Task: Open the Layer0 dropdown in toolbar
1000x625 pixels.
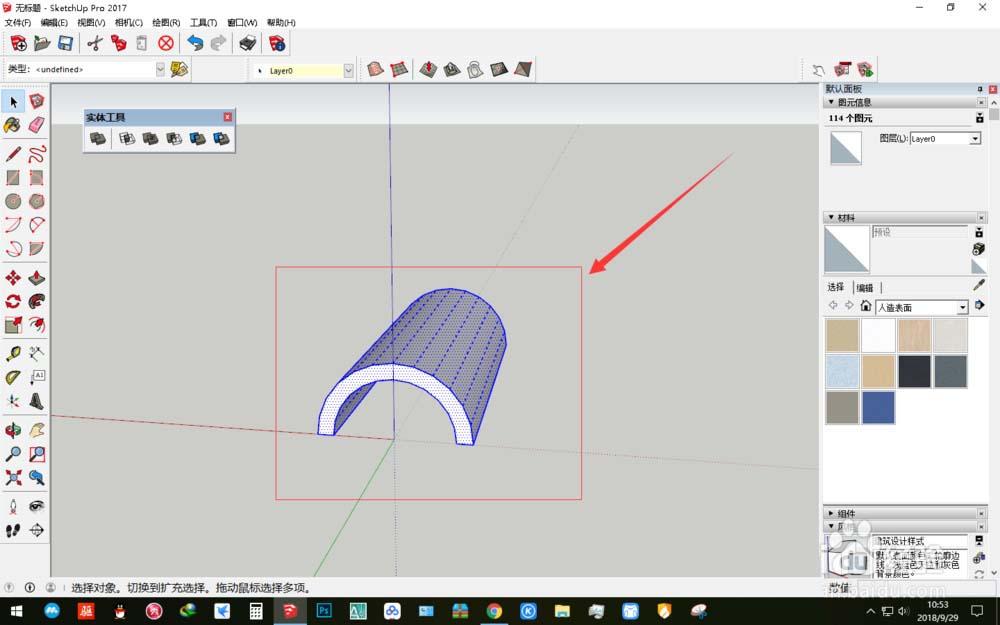Action: tap(348, 70)
